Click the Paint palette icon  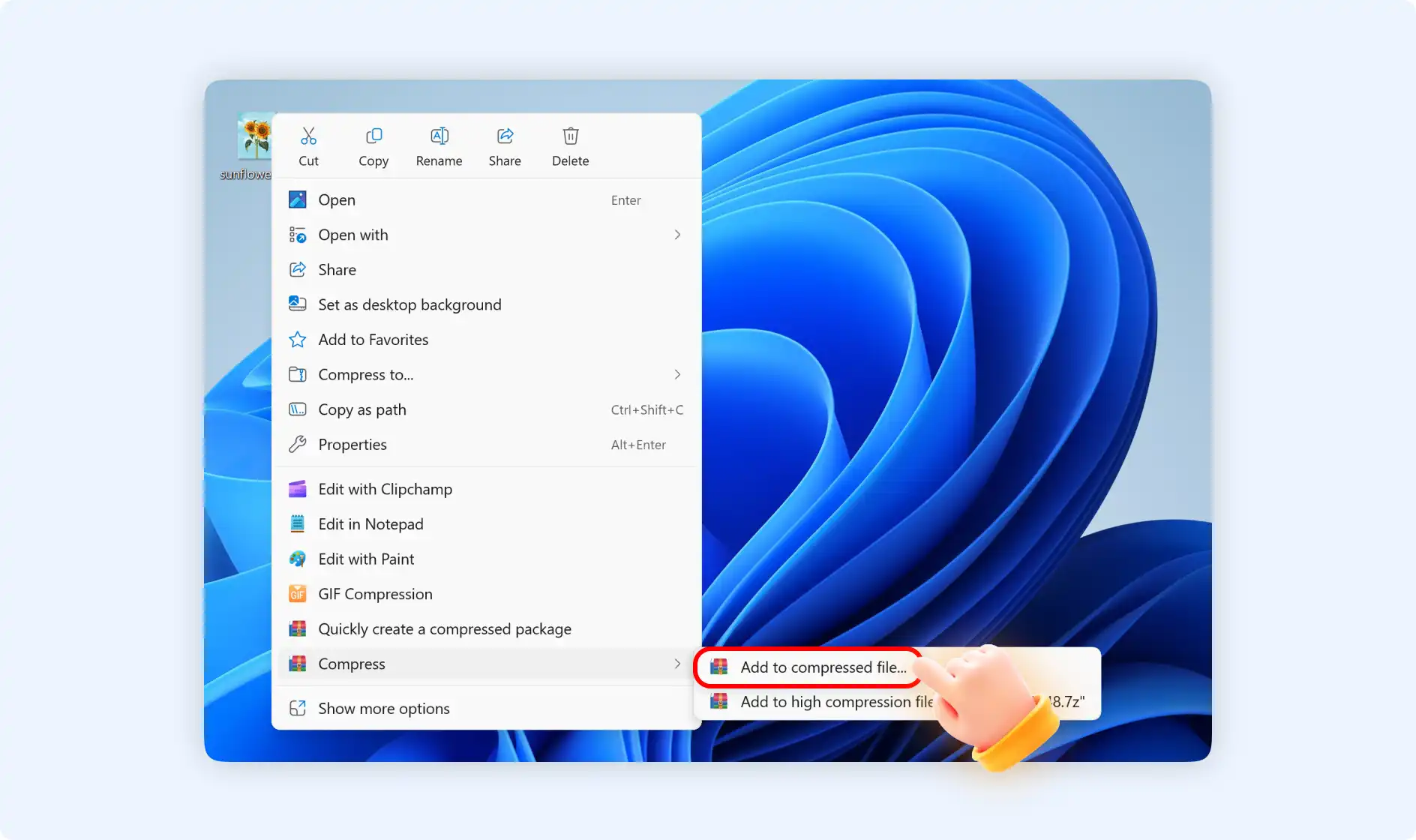298,559
